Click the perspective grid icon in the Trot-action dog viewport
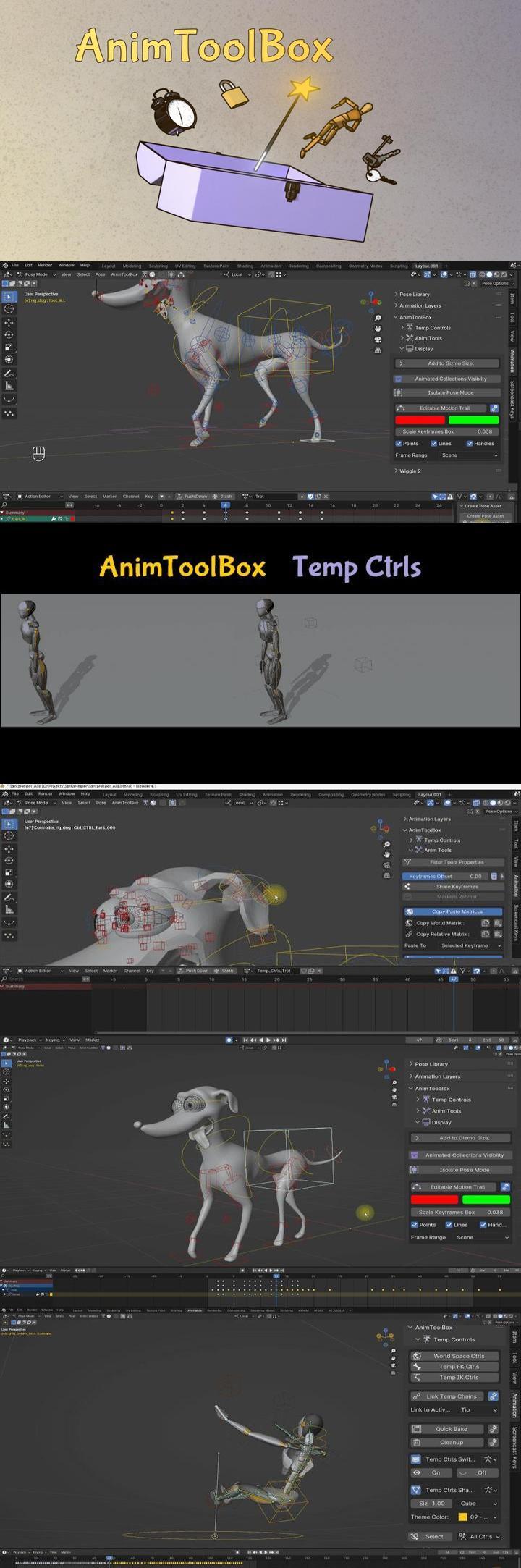 [378, 350]
